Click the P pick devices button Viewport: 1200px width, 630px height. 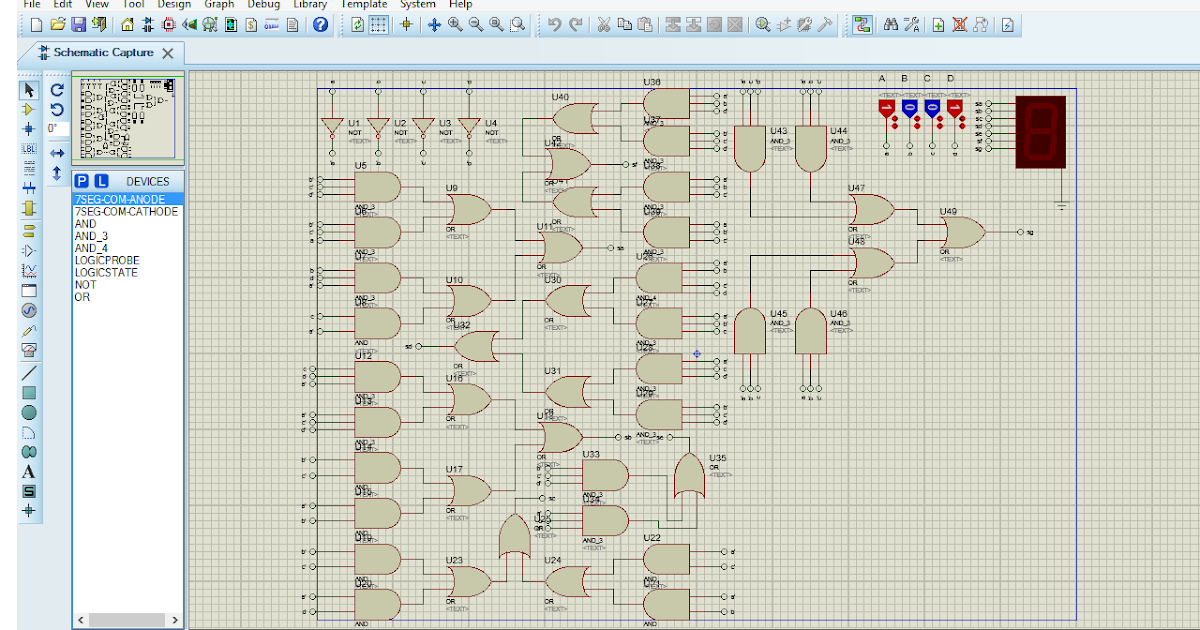[83, 181]
